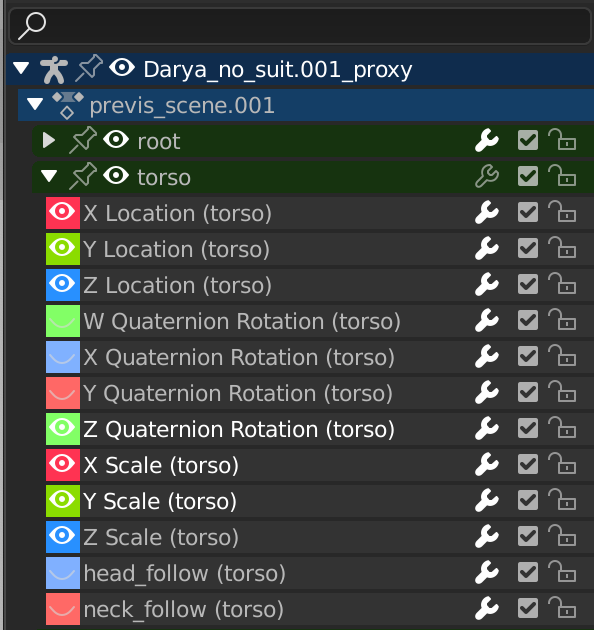Hide the X Scale (torso) curve
The height and width of the screenshot is (630, 594).
[x=63, y=464]
